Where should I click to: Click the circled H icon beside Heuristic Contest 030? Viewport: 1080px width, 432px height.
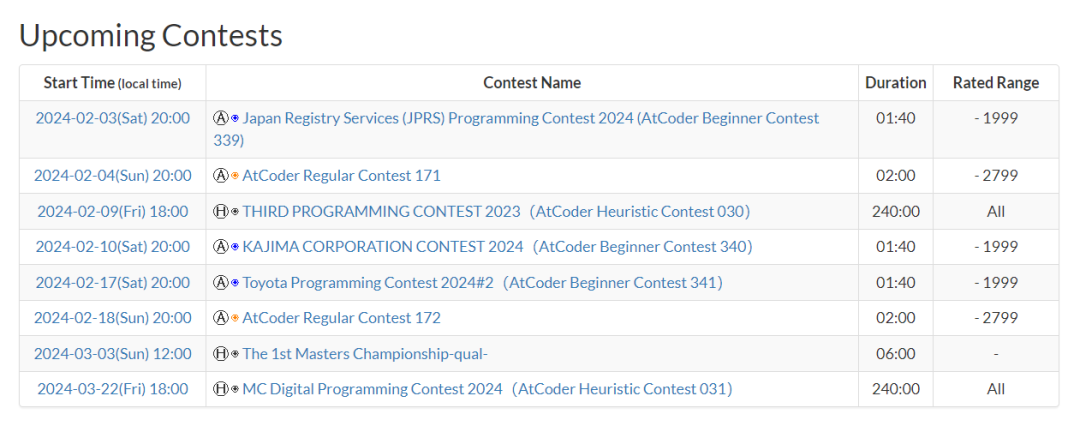coord(220,212)
